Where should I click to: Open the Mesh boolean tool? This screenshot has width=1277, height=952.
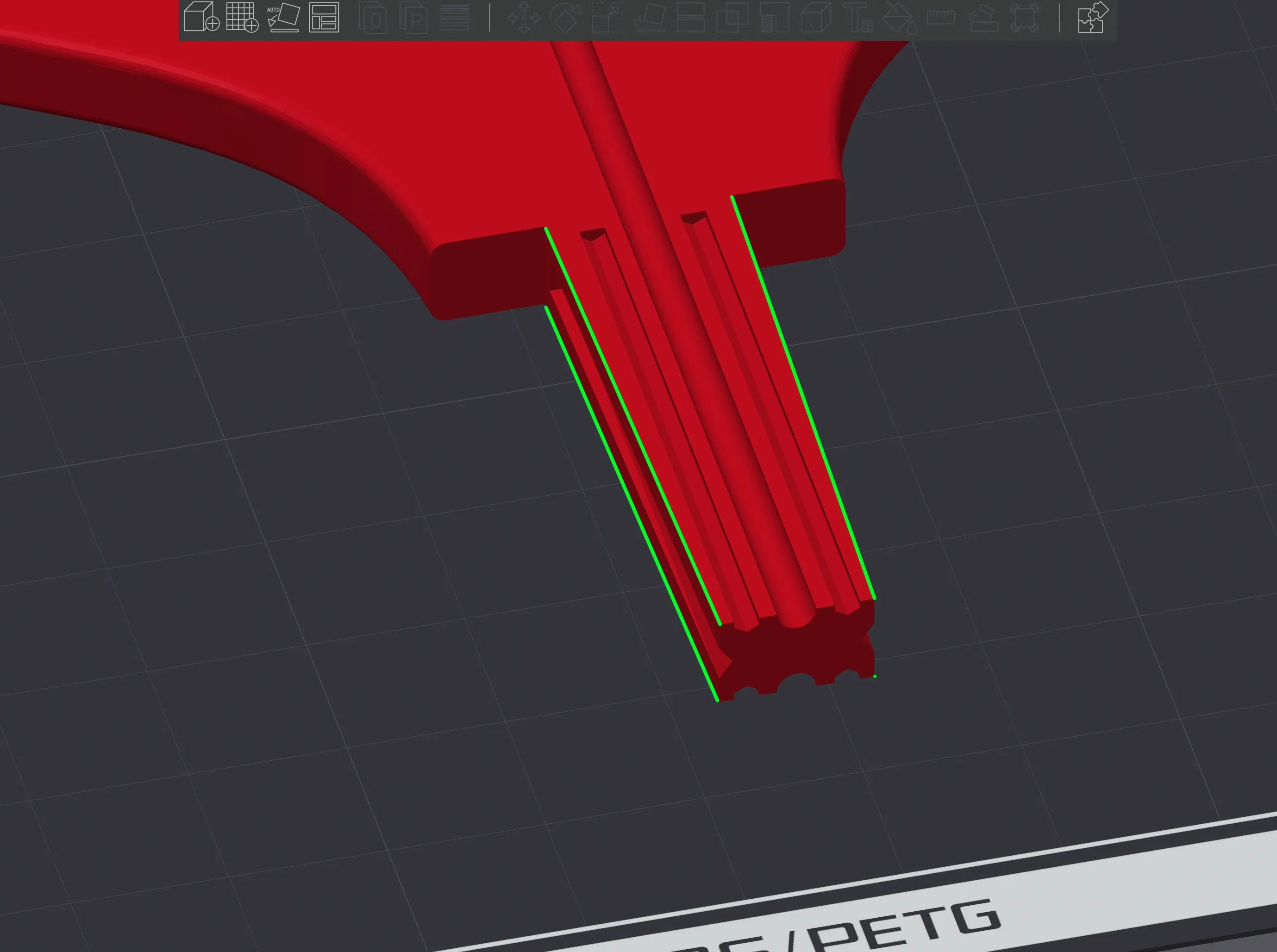point(732,18)
